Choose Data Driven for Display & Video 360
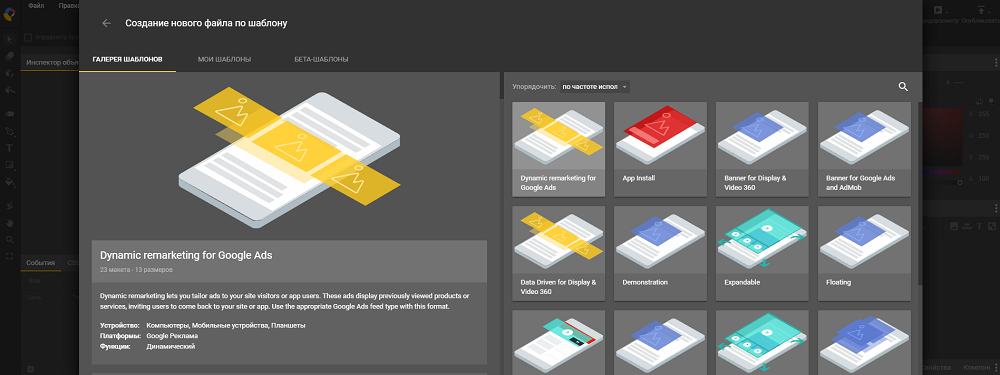The width and height of the screenshot is (1000, 375). 559,253
